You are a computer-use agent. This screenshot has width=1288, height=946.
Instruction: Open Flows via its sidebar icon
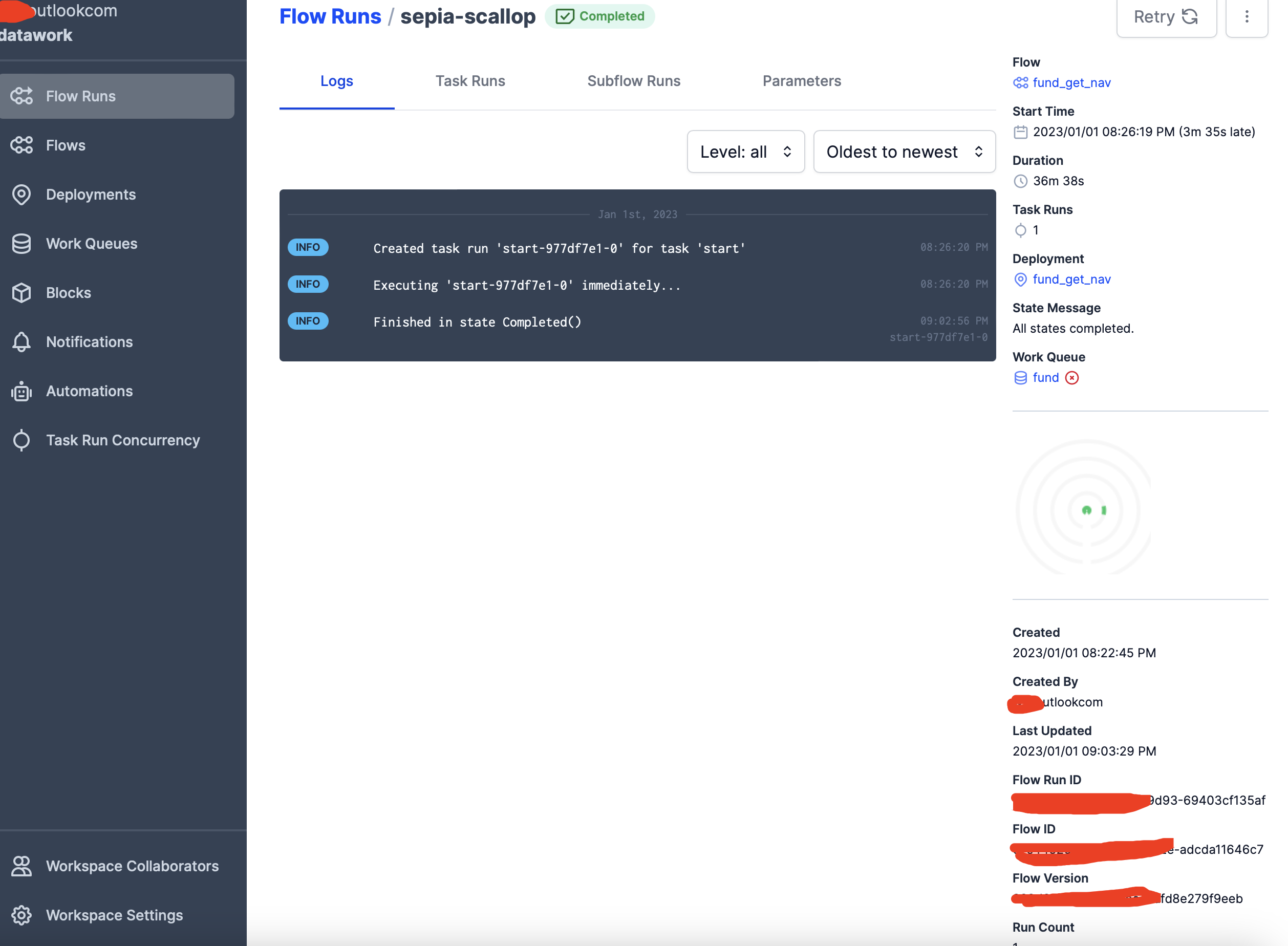pyautogui.click(x=22, y=145)
